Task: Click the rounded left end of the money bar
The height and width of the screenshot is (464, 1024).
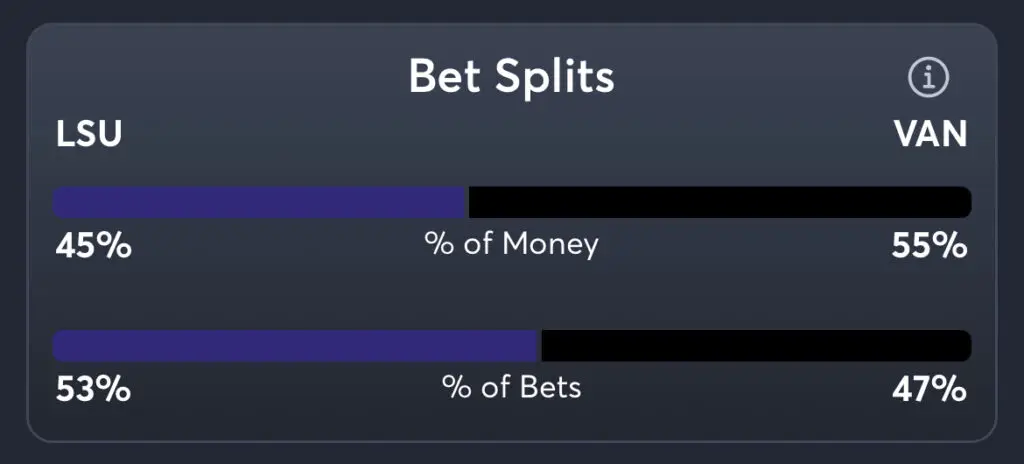Action: (x=59, y=202)
